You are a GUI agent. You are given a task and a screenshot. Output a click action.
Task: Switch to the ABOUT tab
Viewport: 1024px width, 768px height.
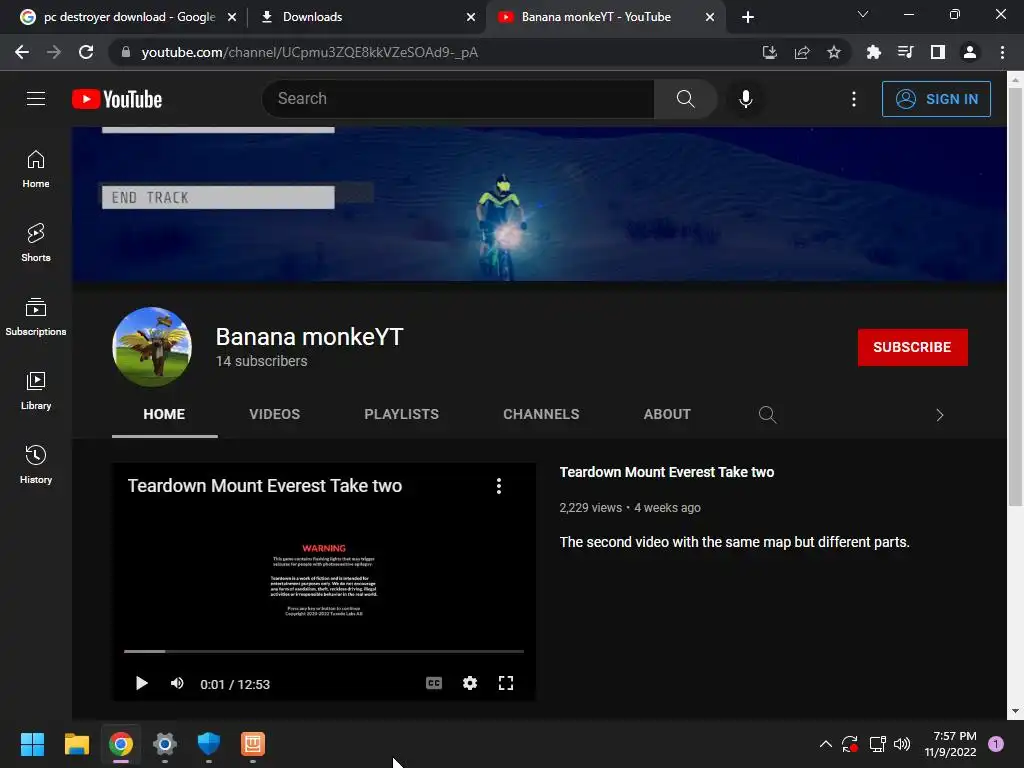coord(667,414)
